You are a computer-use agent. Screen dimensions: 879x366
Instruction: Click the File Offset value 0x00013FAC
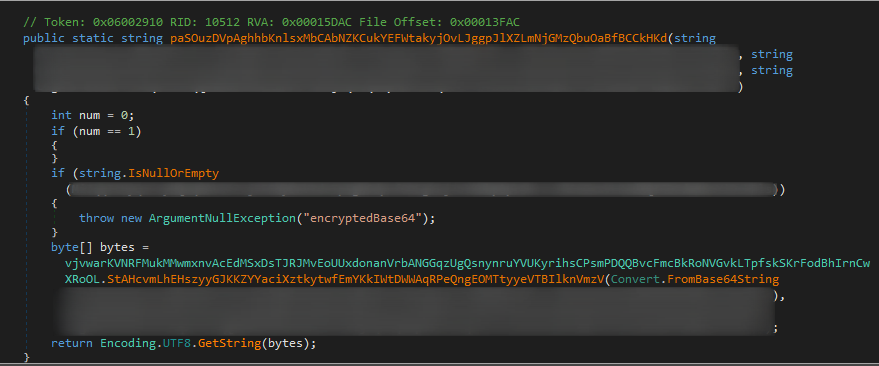click(x=485, y=22)
